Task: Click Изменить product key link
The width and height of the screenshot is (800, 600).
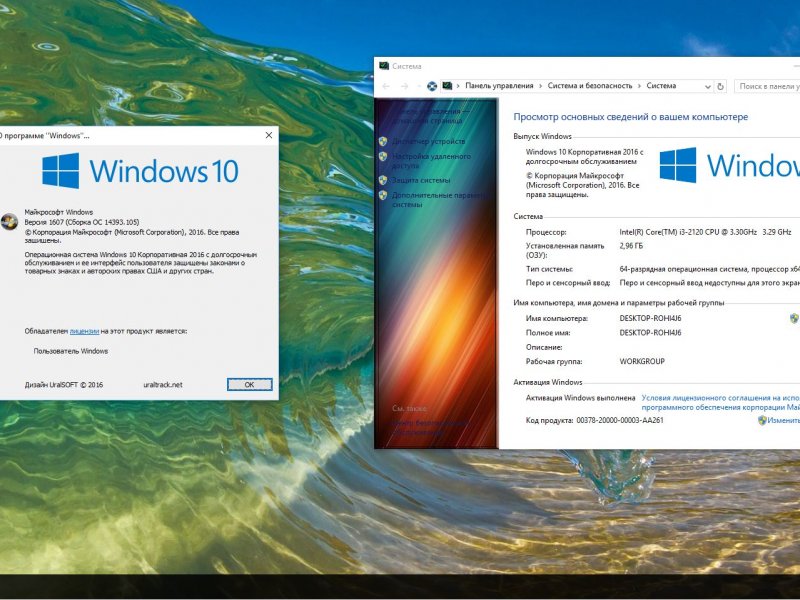Action: tap(783, 420)
